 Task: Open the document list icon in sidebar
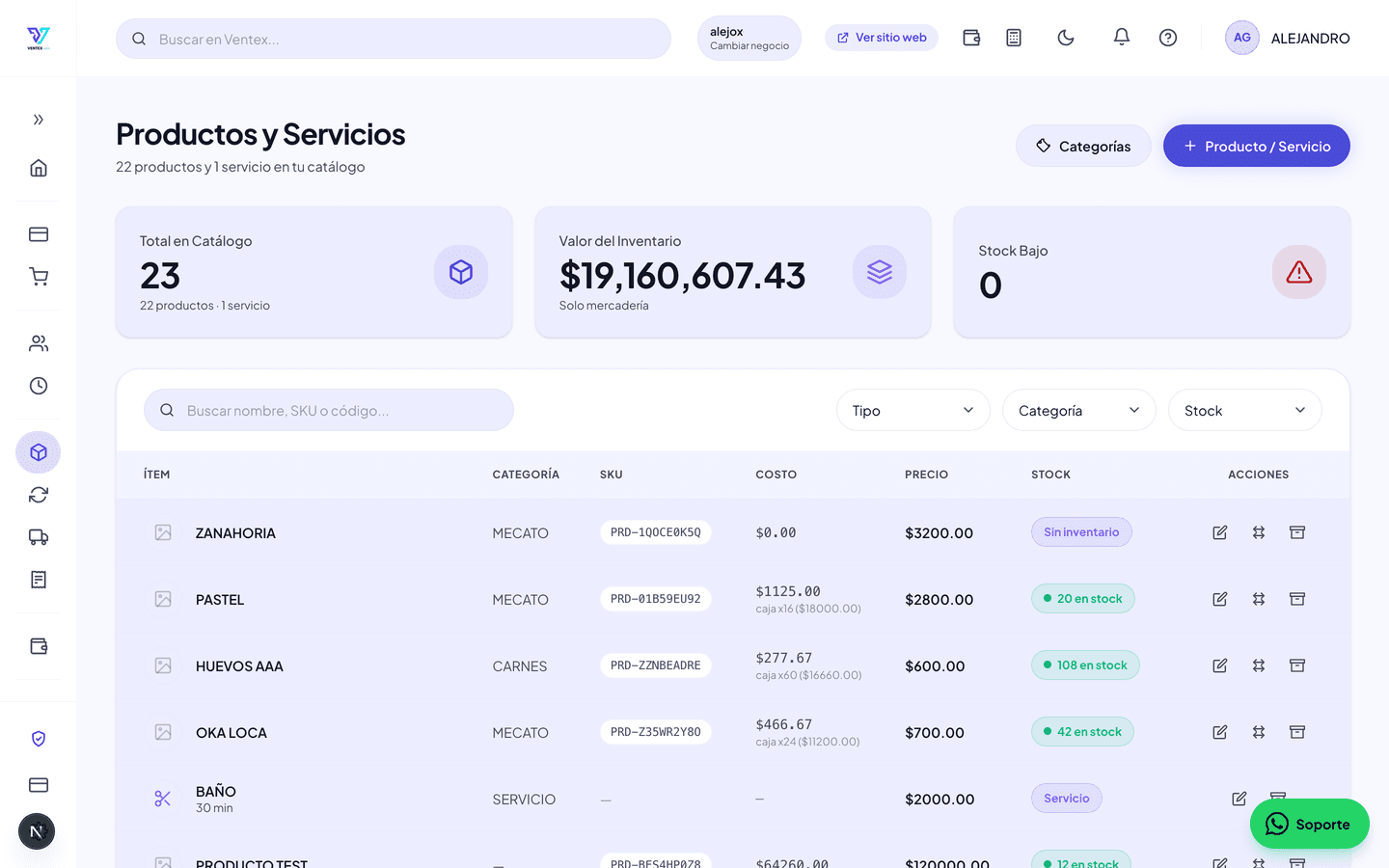point(39,580)
